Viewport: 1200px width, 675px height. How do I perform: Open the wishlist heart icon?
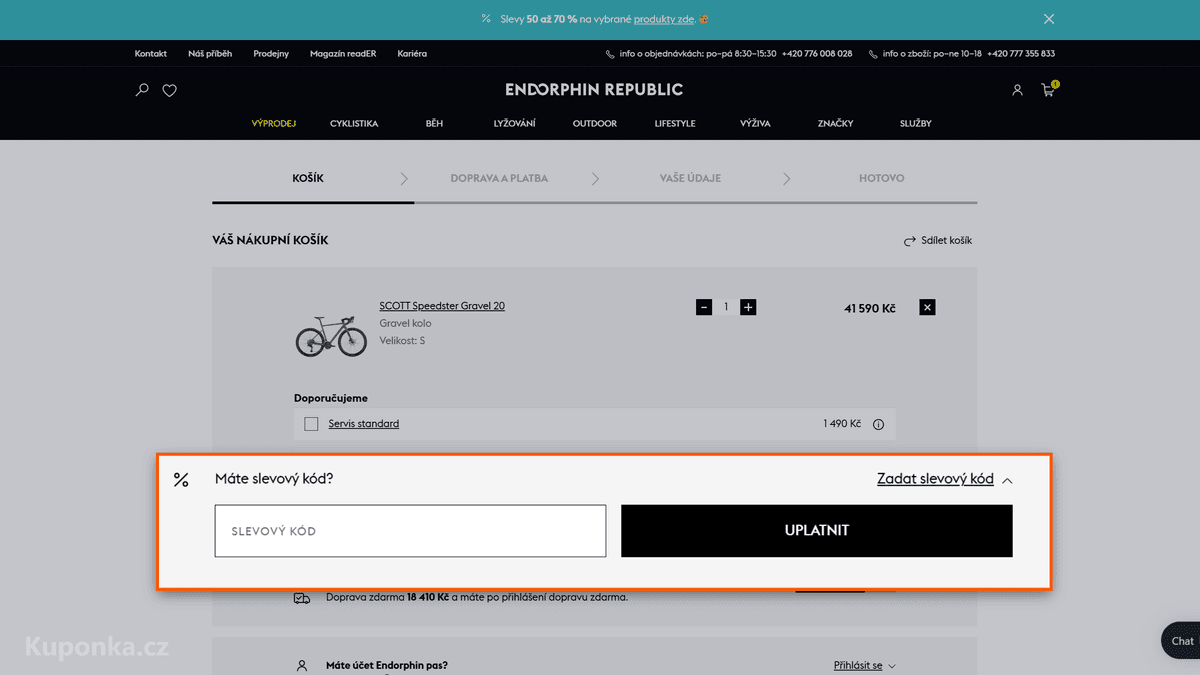[170, 90]
